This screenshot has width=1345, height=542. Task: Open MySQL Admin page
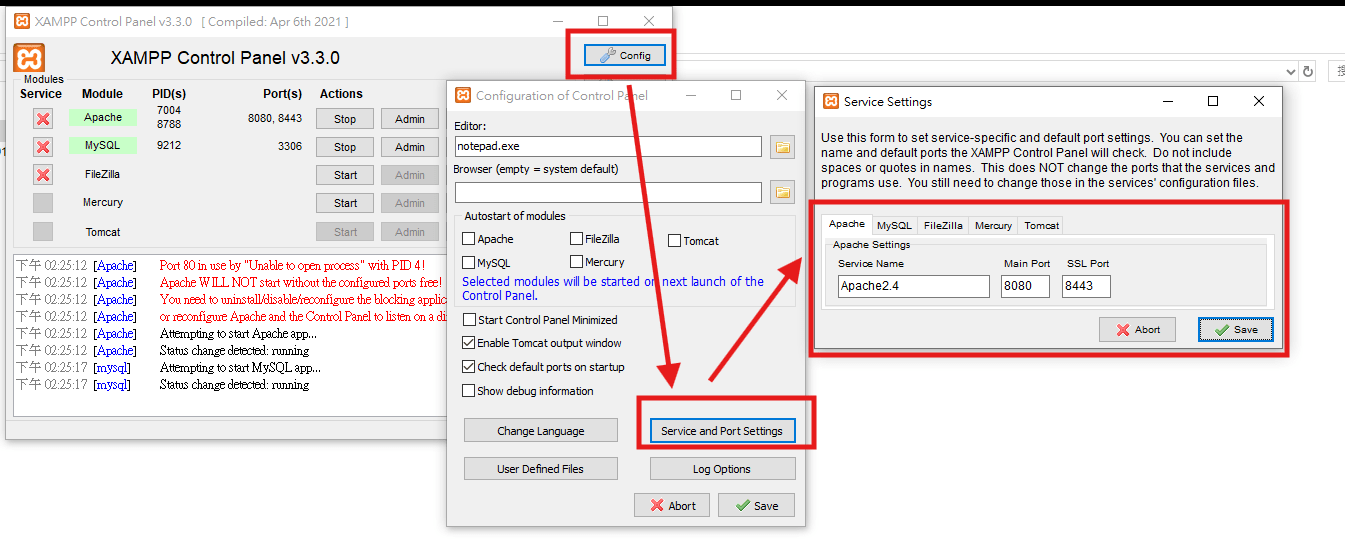tap(410, 147)
